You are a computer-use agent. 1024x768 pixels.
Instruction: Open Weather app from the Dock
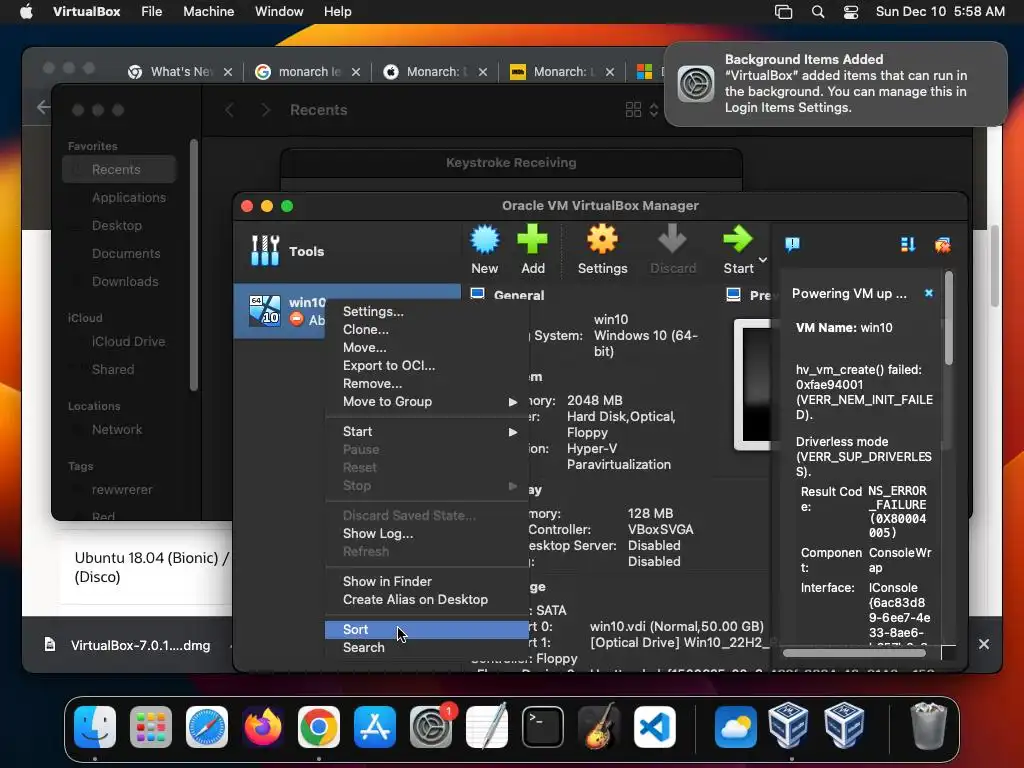[x=735, y=727]
